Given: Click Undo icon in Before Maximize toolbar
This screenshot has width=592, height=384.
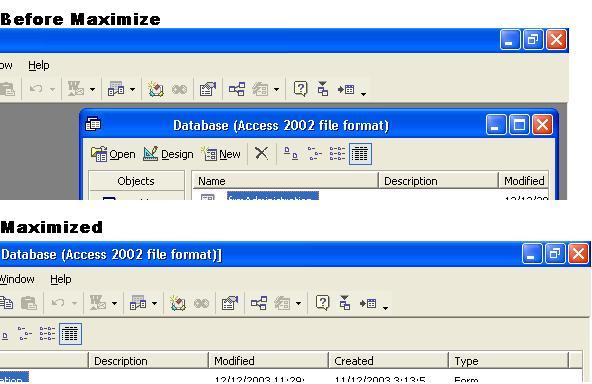Looking at the screenshot, I should tap(36, 89).
